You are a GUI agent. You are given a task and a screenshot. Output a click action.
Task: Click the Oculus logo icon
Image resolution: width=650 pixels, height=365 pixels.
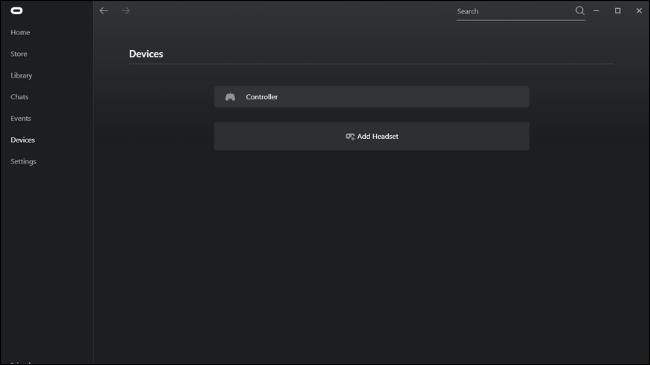coord(17,11)
